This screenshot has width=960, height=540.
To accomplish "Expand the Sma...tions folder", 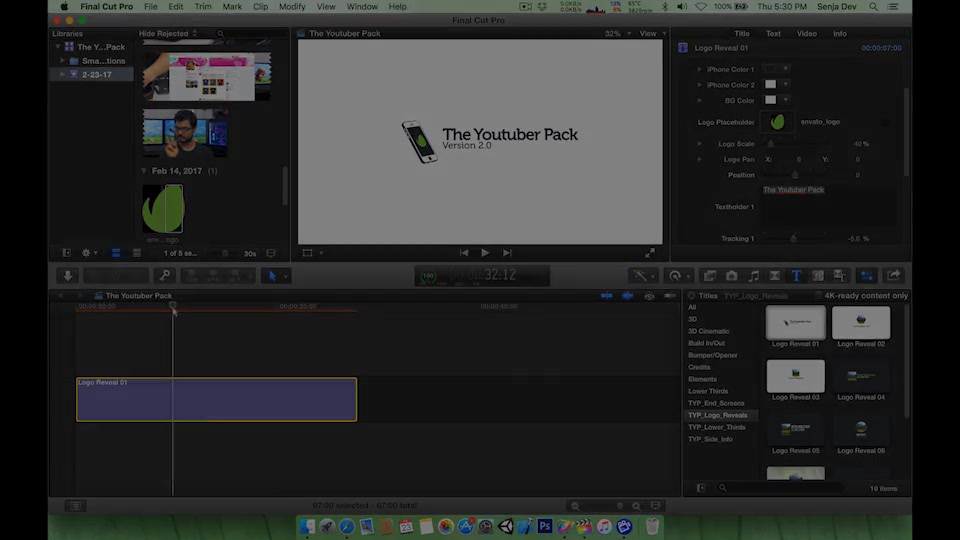I will pyautogui.click(x=62, y=61).
